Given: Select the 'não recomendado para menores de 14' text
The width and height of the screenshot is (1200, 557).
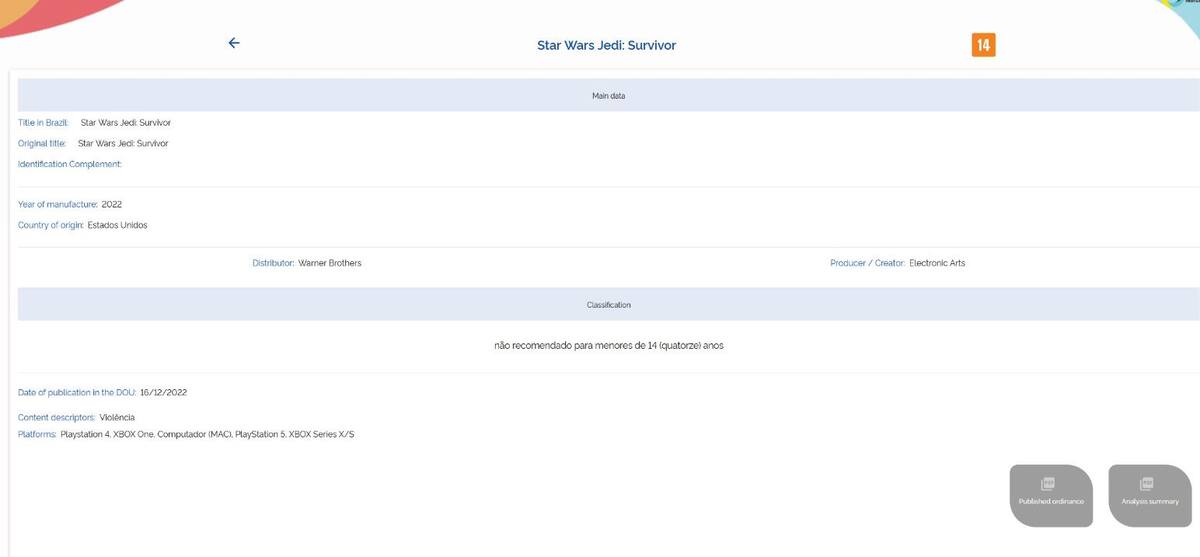Looking at the screenshot, I should pos(609,345).
